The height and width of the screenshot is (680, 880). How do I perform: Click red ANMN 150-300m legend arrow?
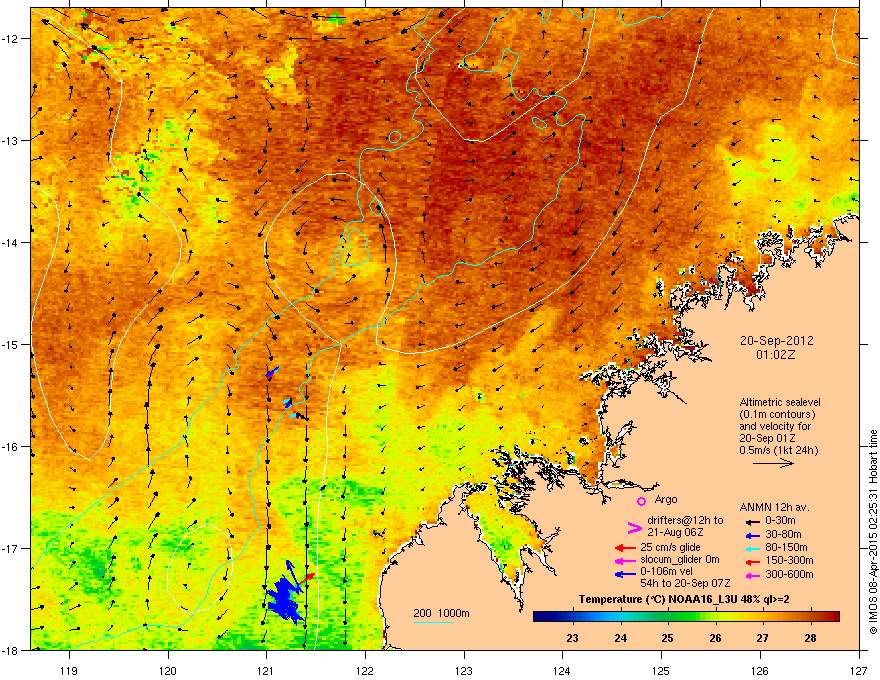(751, 560)
